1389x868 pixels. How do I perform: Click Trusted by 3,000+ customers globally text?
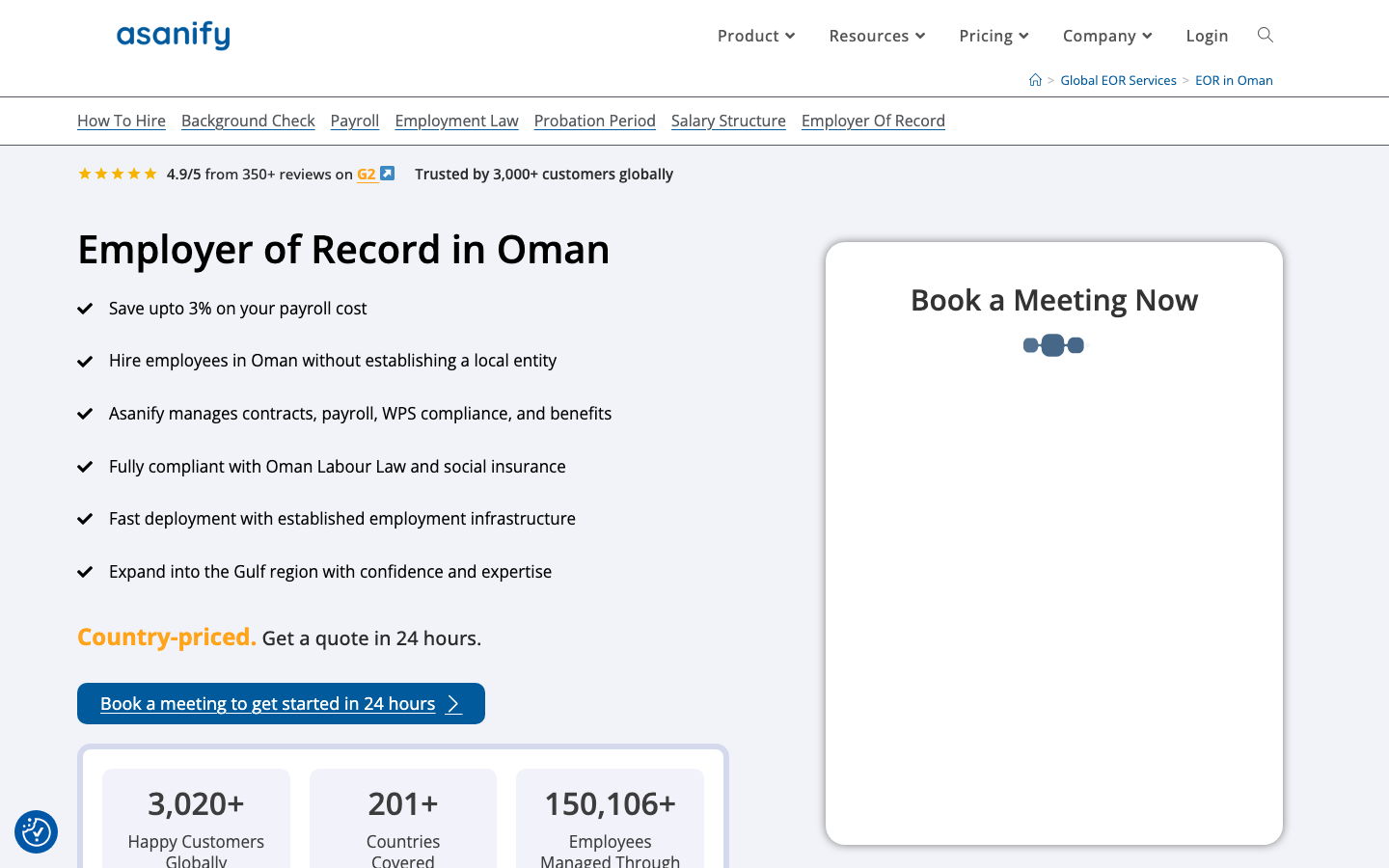[x=544, y=175]
